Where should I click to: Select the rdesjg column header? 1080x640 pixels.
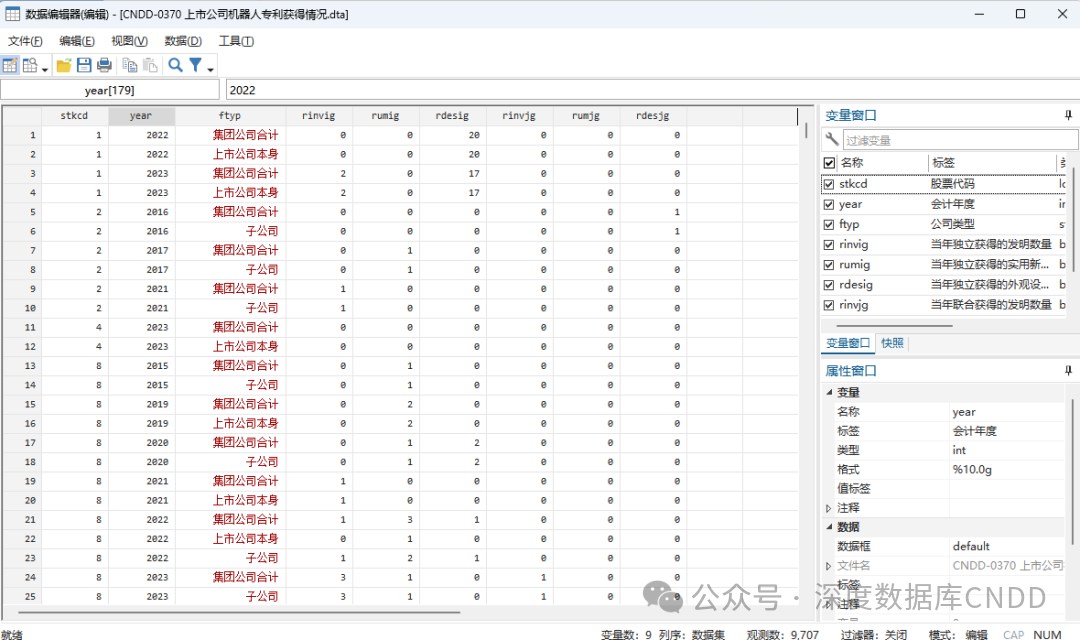point(652,116)
